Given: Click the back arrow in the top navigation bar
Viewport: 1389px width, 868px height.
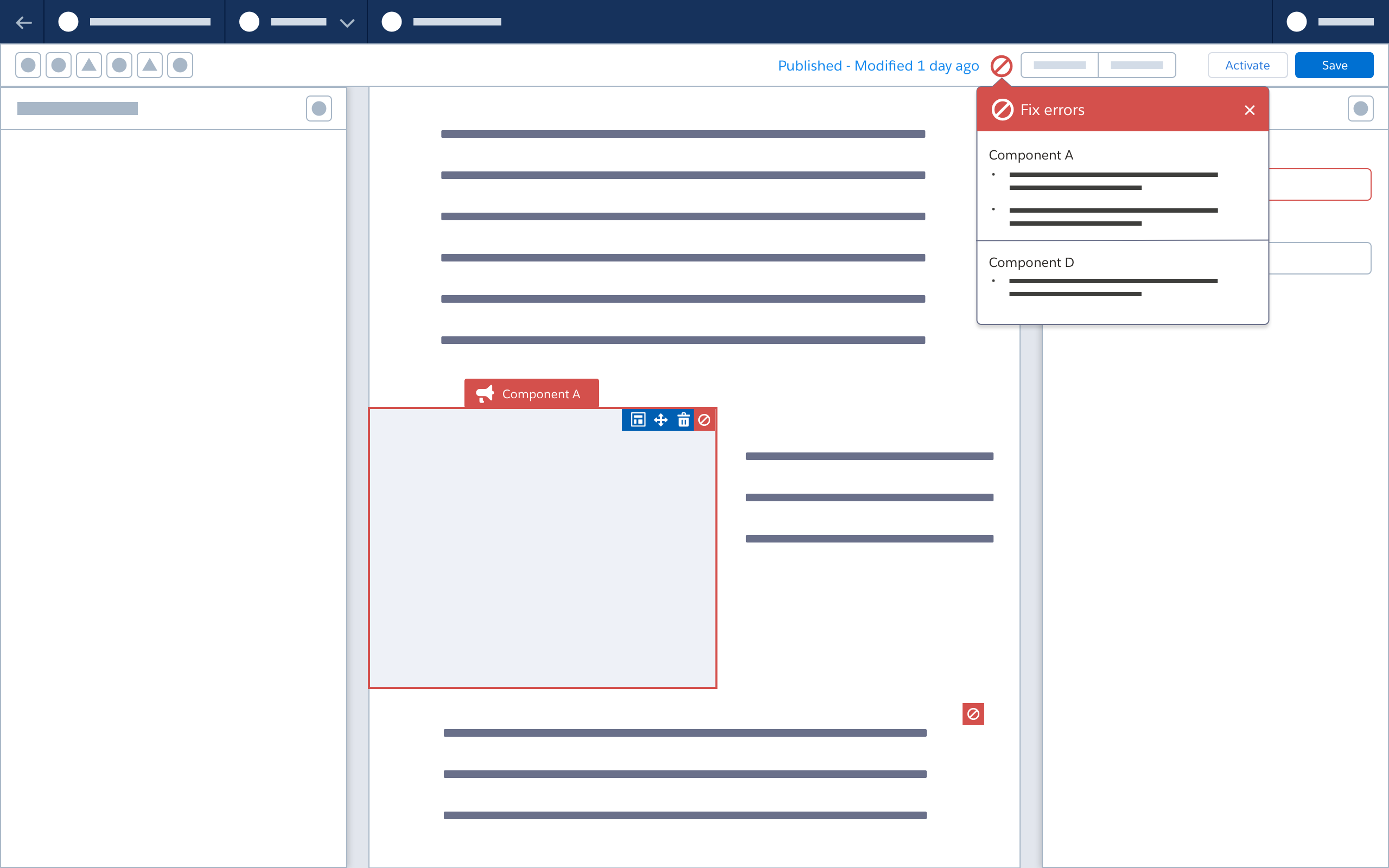Looking at the screenshot, I should [x=24, y=22].
